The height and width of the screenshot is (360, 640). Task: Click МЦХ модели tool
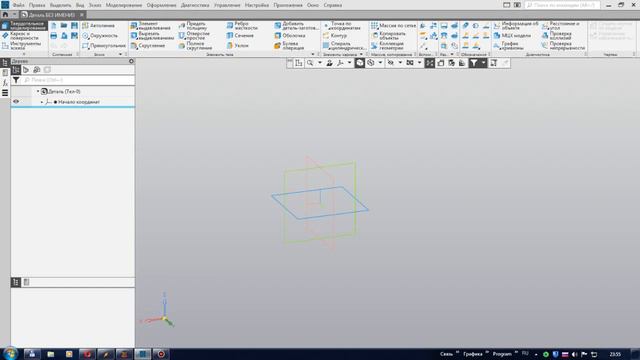pos(512,36)
